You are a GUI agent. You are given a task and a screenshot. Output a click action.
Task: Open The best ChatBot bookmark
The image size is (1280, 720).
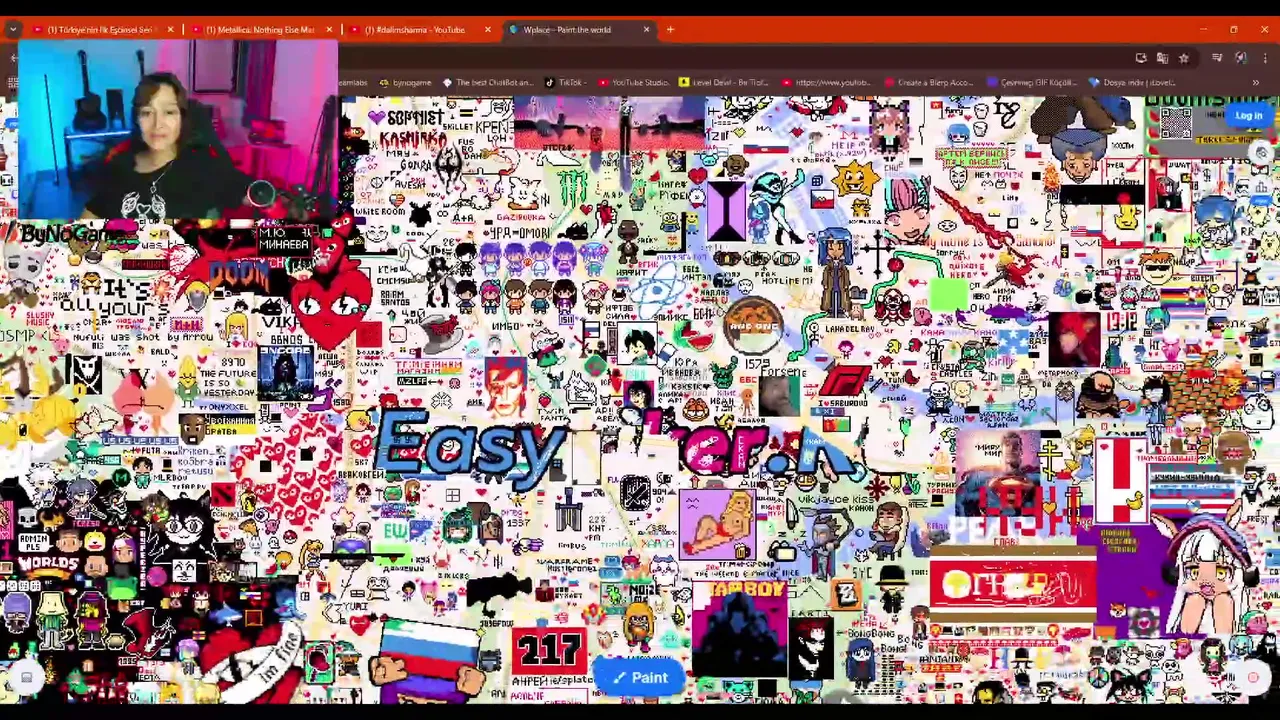488,82
